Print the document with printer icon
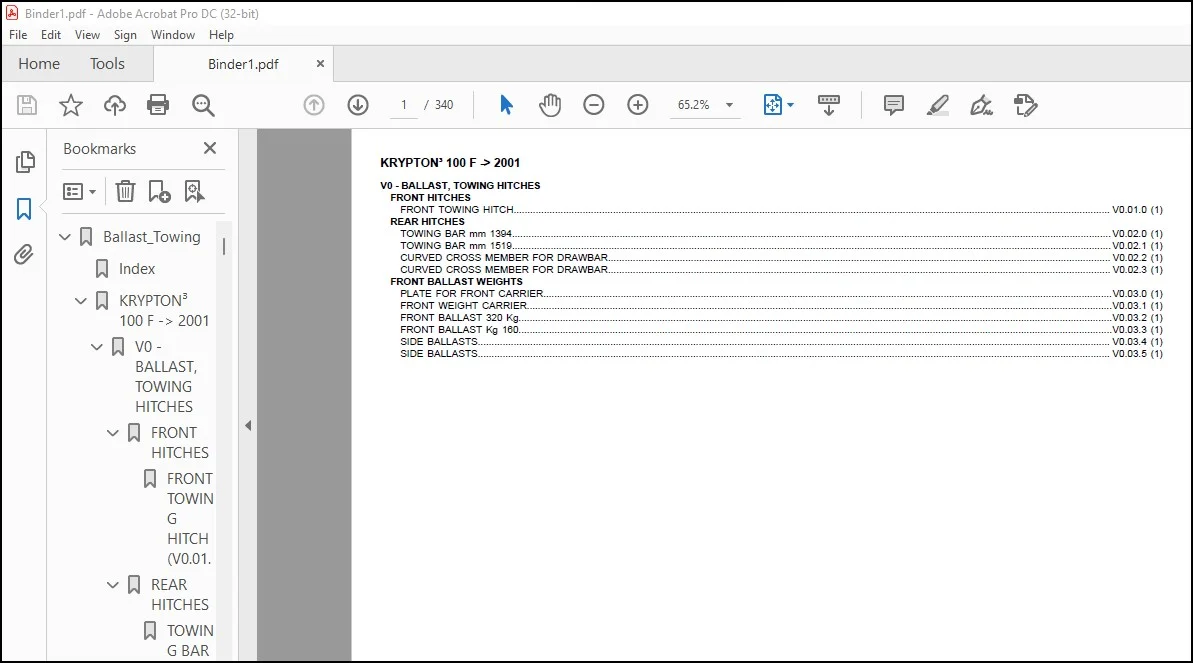 (158, 105)
